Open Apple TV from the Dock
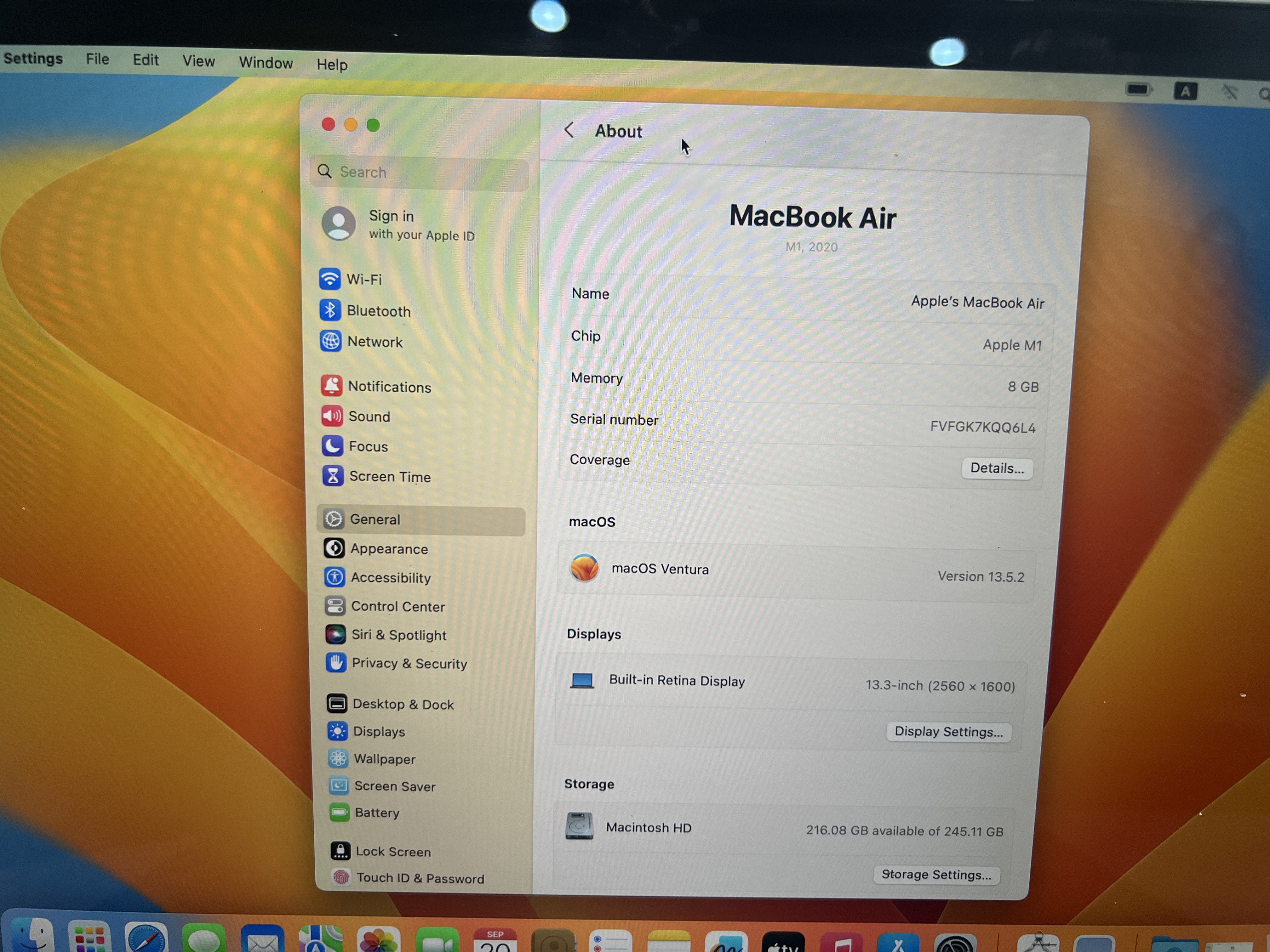1270x952 pixels. (782, 941)
